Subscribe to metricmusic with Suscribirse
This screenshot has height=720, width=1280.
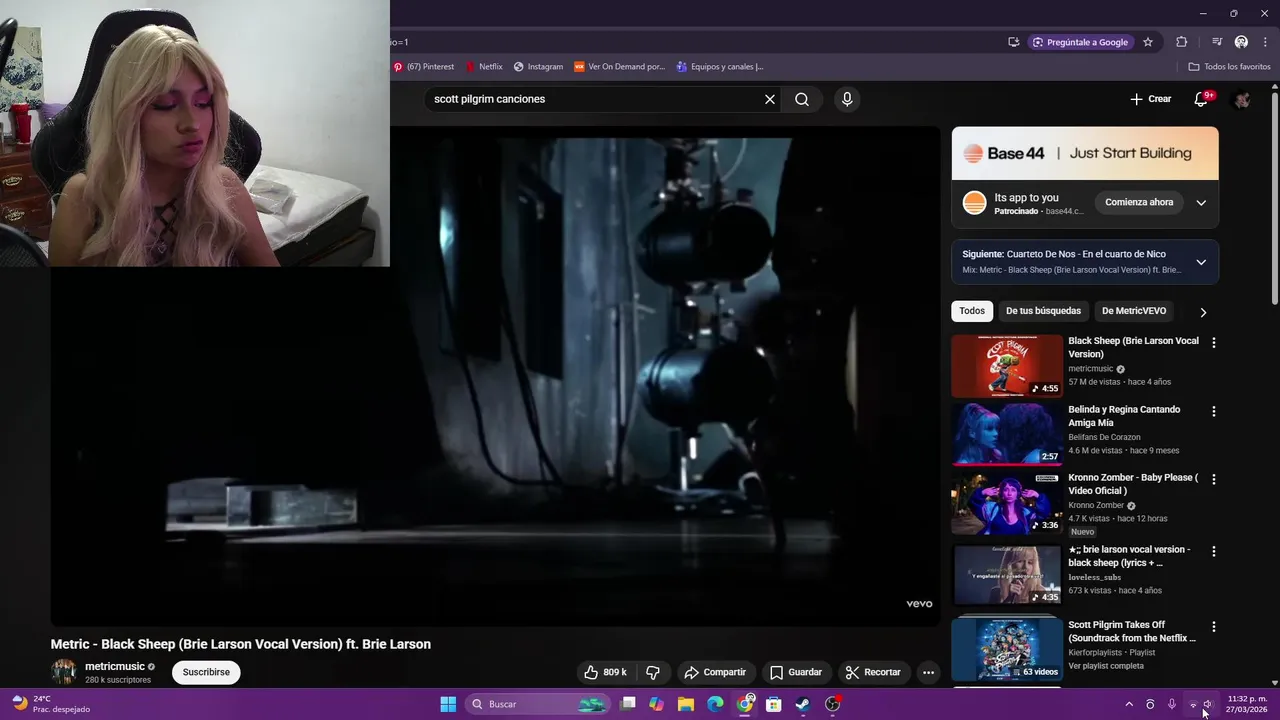click(x=206, y=672)
